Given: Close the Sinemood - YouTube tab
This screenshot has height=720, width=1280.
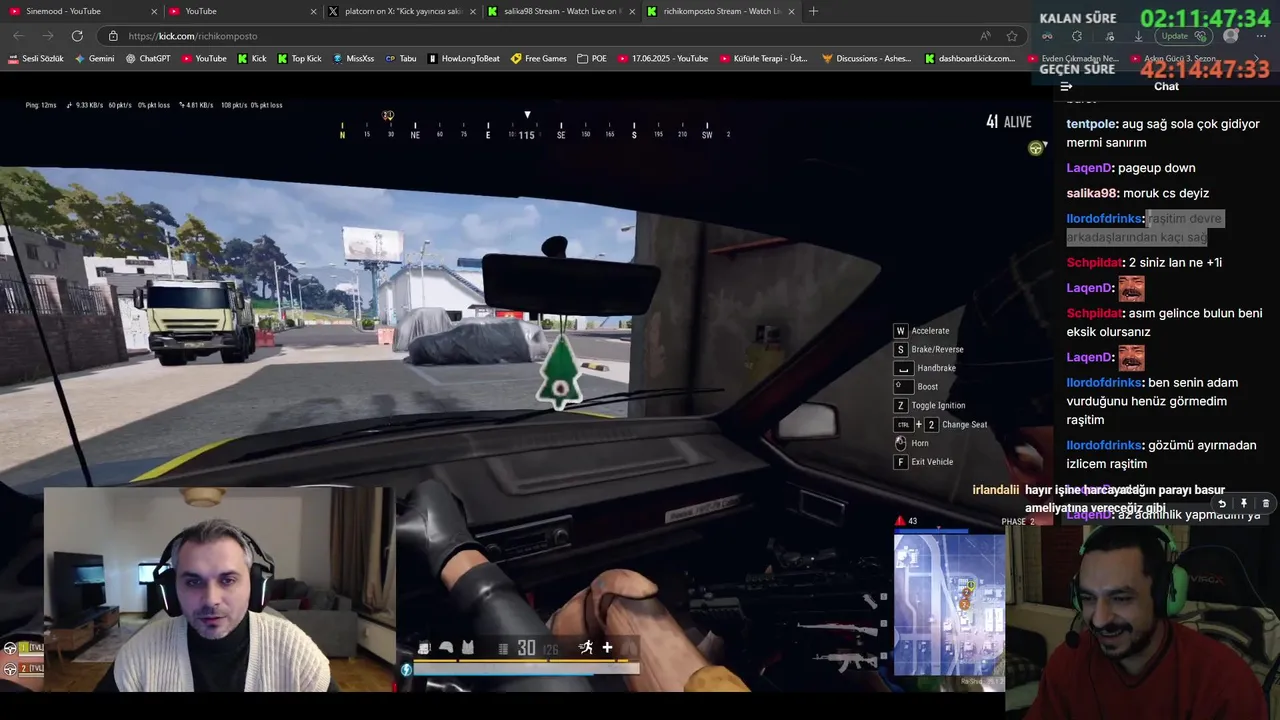Looking at the screenshot, I should (x=154, y=11).
